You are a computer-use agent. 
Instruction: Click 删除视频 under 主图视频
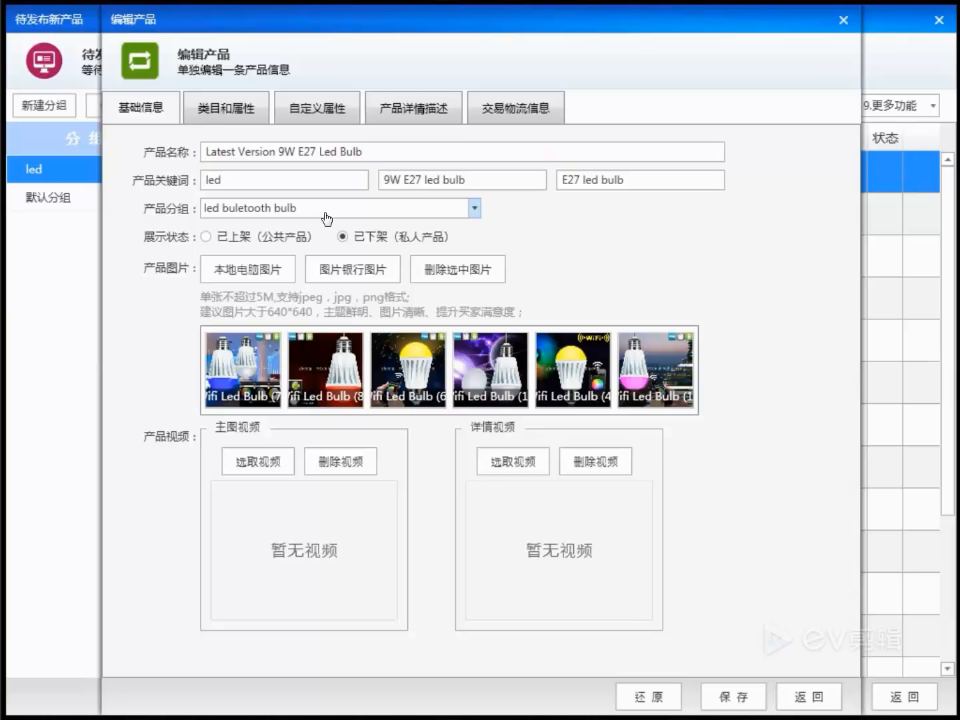point(340,462)
